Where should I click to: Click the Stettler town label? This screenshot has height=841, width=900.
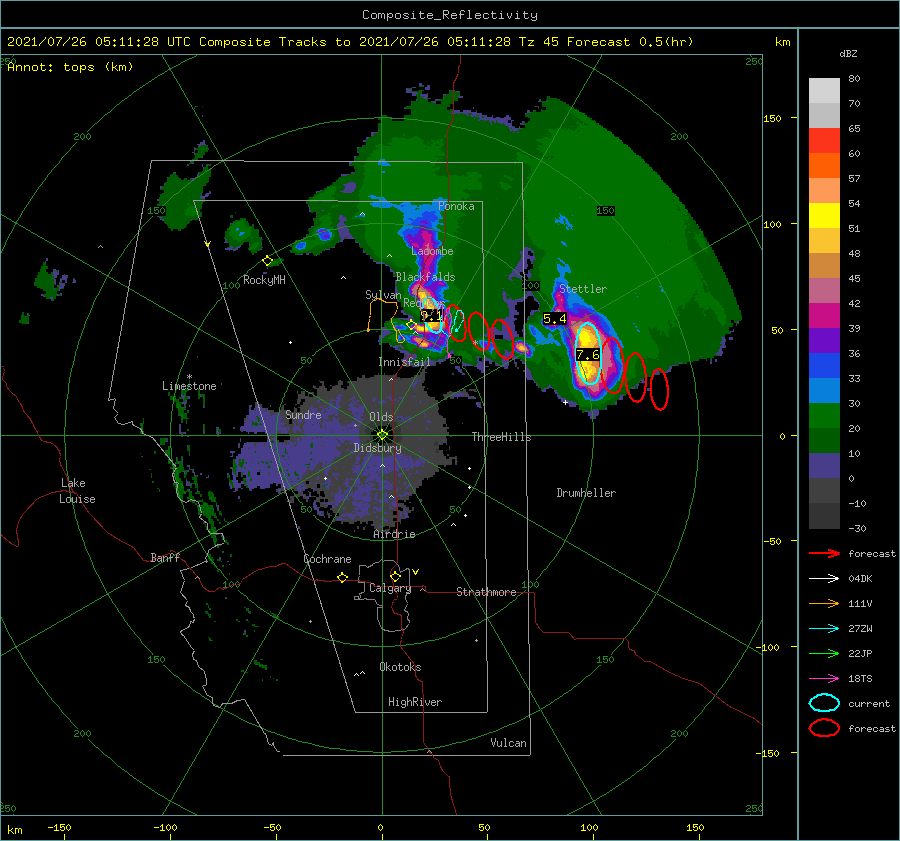pyautogui.click(x=583, y=289)
